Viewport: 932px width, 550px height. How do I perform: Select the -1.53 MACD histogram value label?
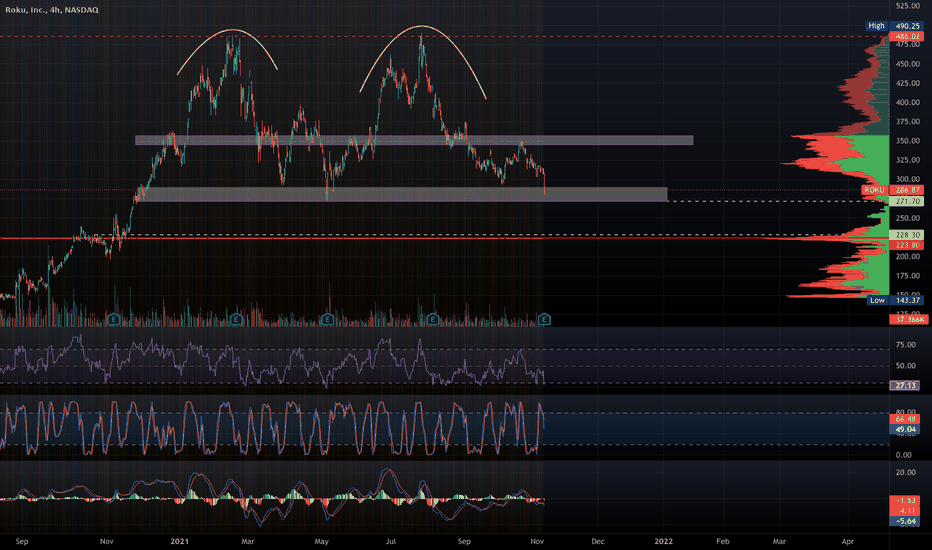[904, 501]
